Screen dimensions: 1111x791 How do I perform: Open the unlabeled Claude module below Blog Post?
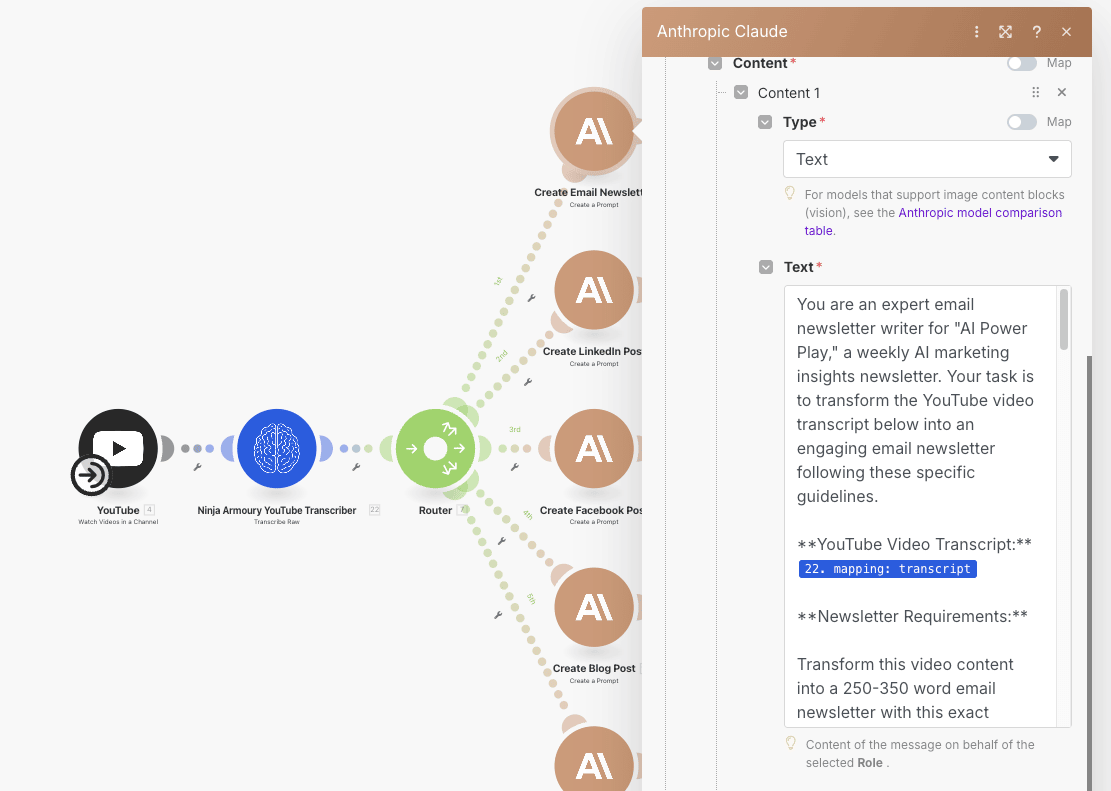coord(594,758)
